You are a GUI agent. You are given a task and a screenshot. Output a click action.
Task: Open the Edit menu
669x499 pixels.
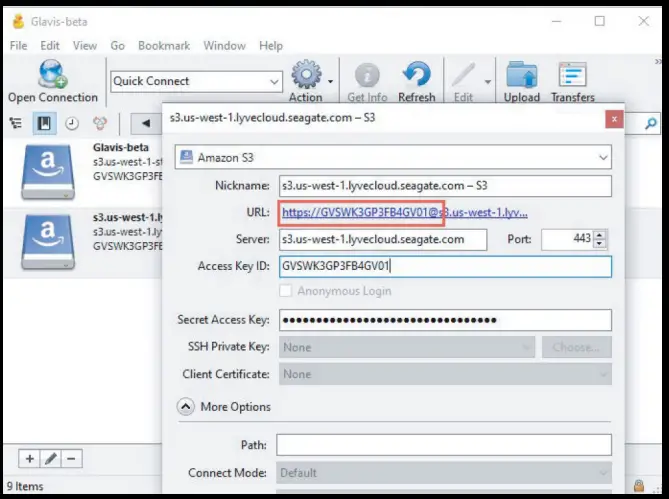point(50,46)
